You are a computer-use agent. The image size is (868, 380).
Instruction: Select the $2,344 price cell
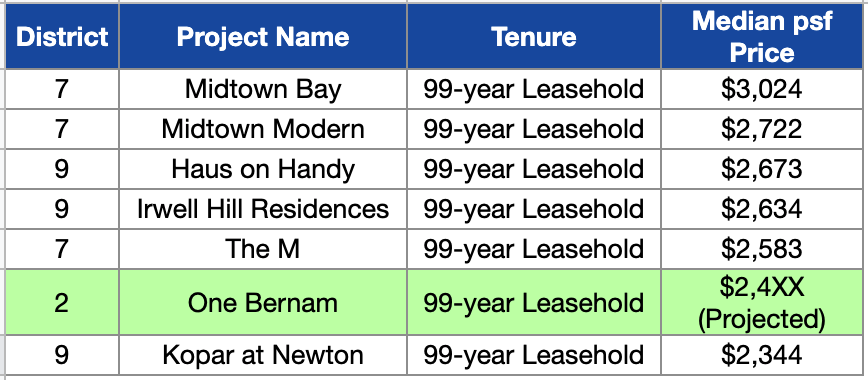pos(762,355)
